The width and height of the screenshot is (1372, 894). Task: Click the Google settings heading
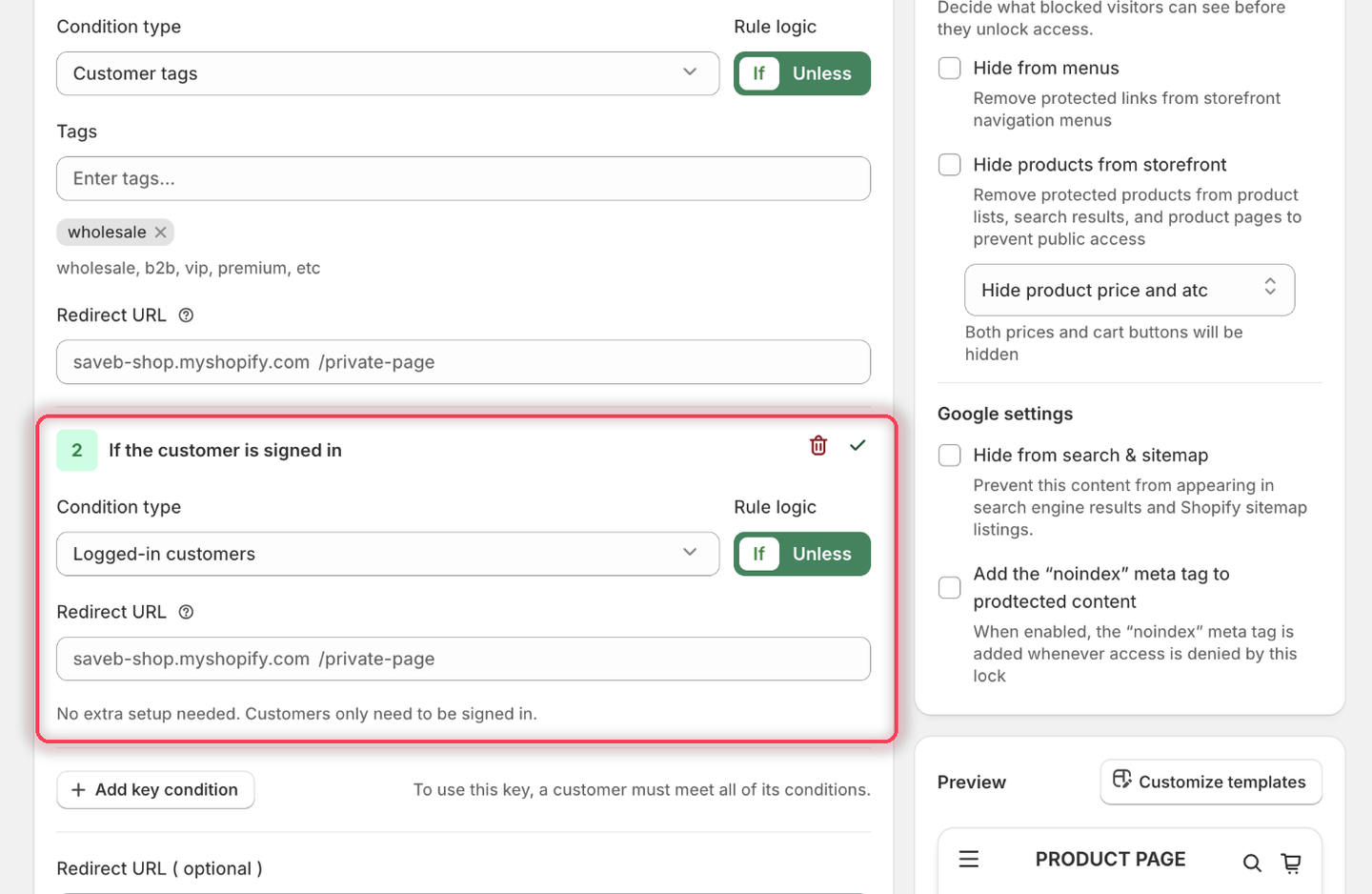(x=1005, y=414)
